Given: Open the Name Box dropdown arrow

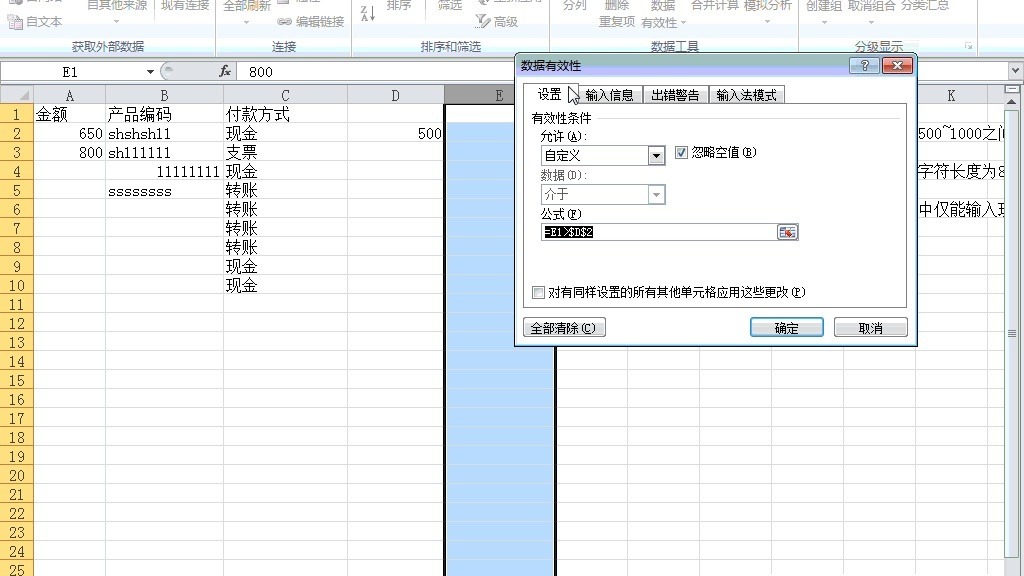Looking at the screenshot, I should [150, 72].
